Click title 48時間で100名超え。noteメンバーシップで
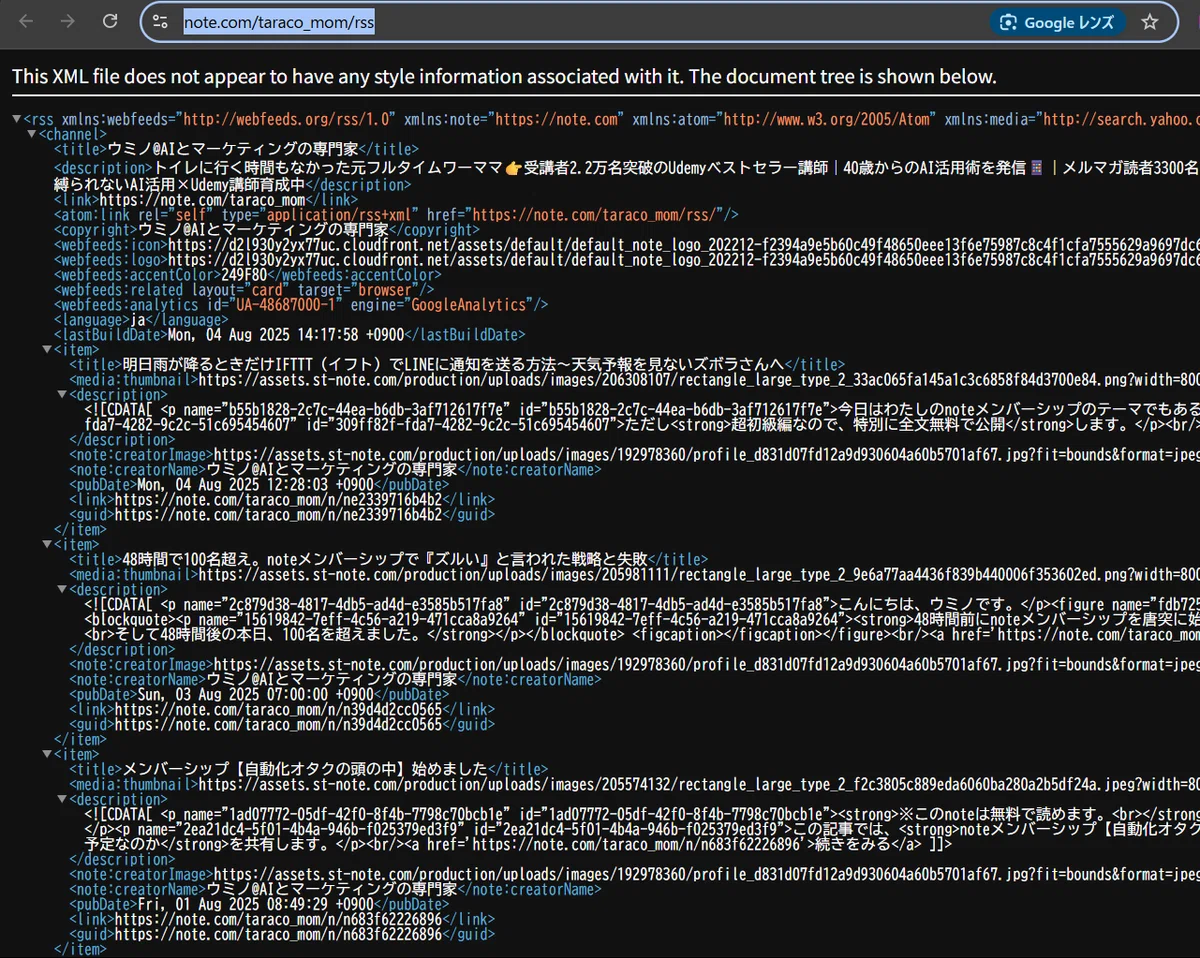 point(385,560)
